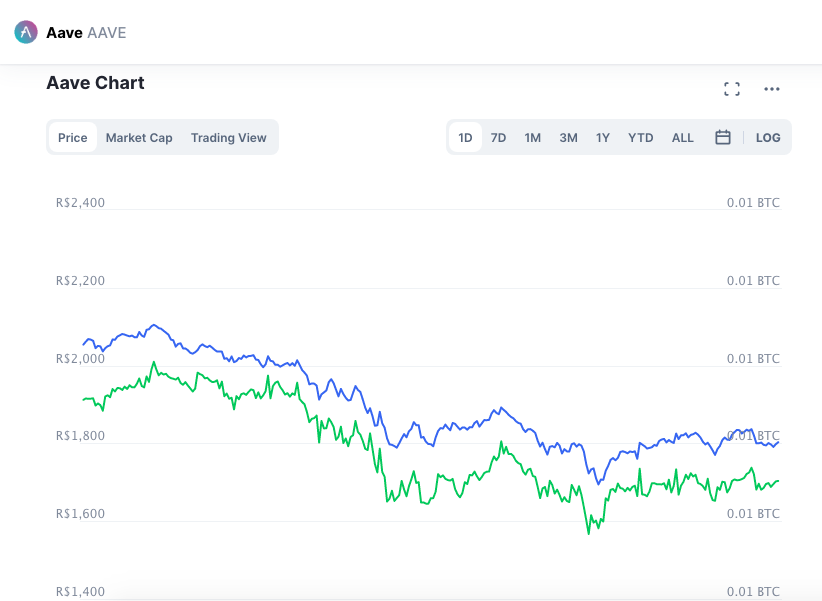Click the R$1,800 axis label
This screenshot has width=822, height=601.
click(80, 436)
